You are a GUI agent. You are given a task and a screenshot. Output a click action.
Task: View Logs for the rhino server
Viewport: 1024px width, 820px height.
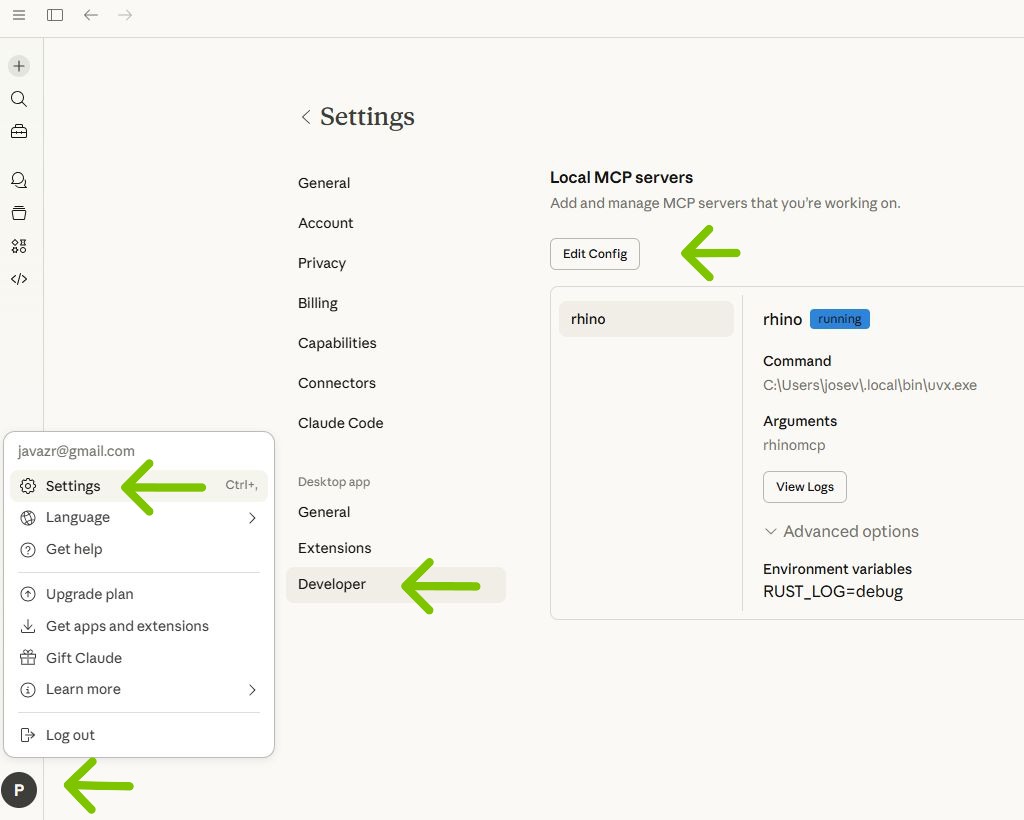804,487
